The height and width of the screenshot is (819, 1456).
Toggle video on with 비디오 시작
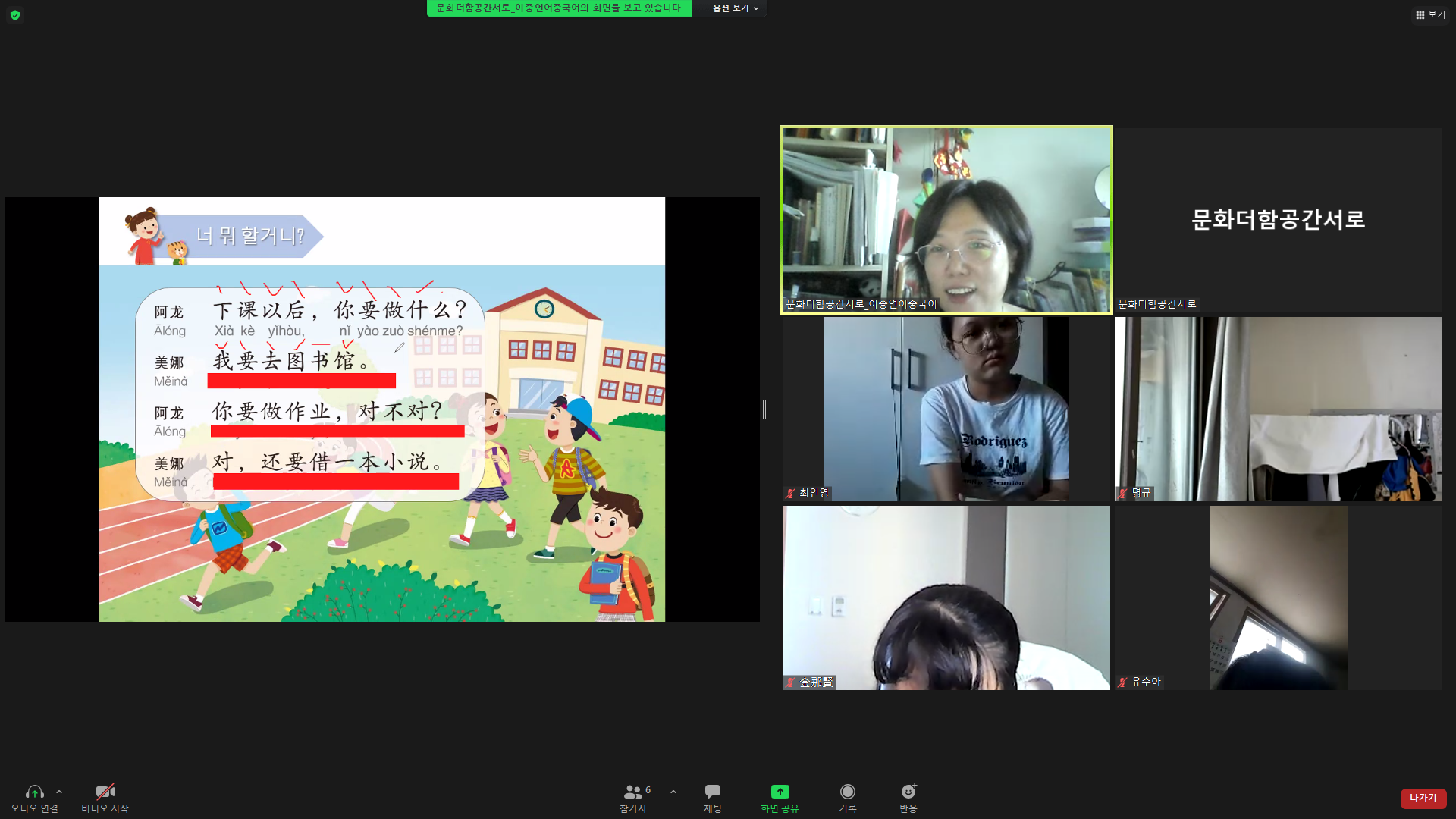(x=105, y=792)
